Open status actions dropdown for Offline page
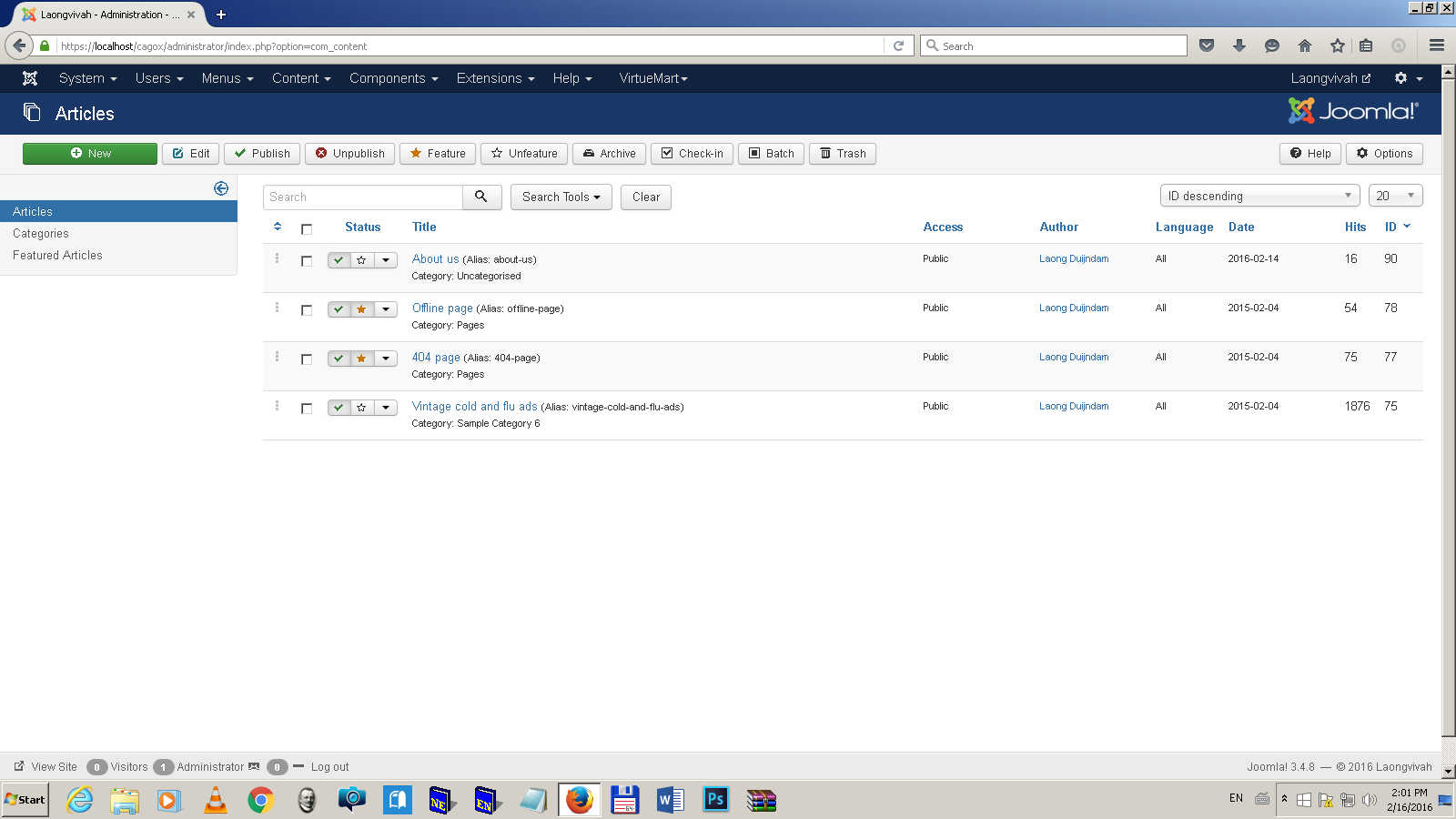 (386, 309)
